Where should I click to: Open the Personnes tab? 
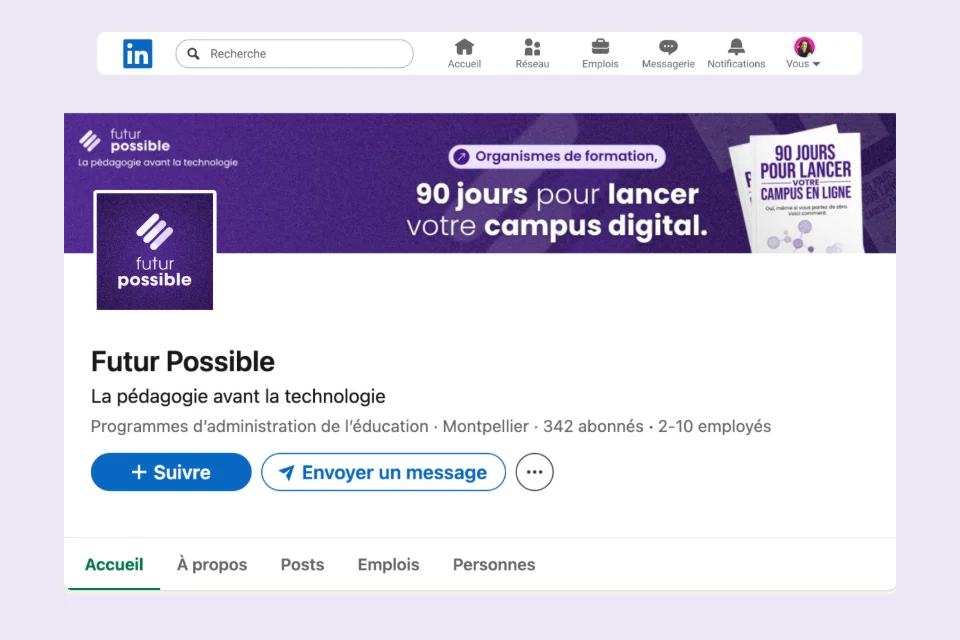click(x=494, y=565)
